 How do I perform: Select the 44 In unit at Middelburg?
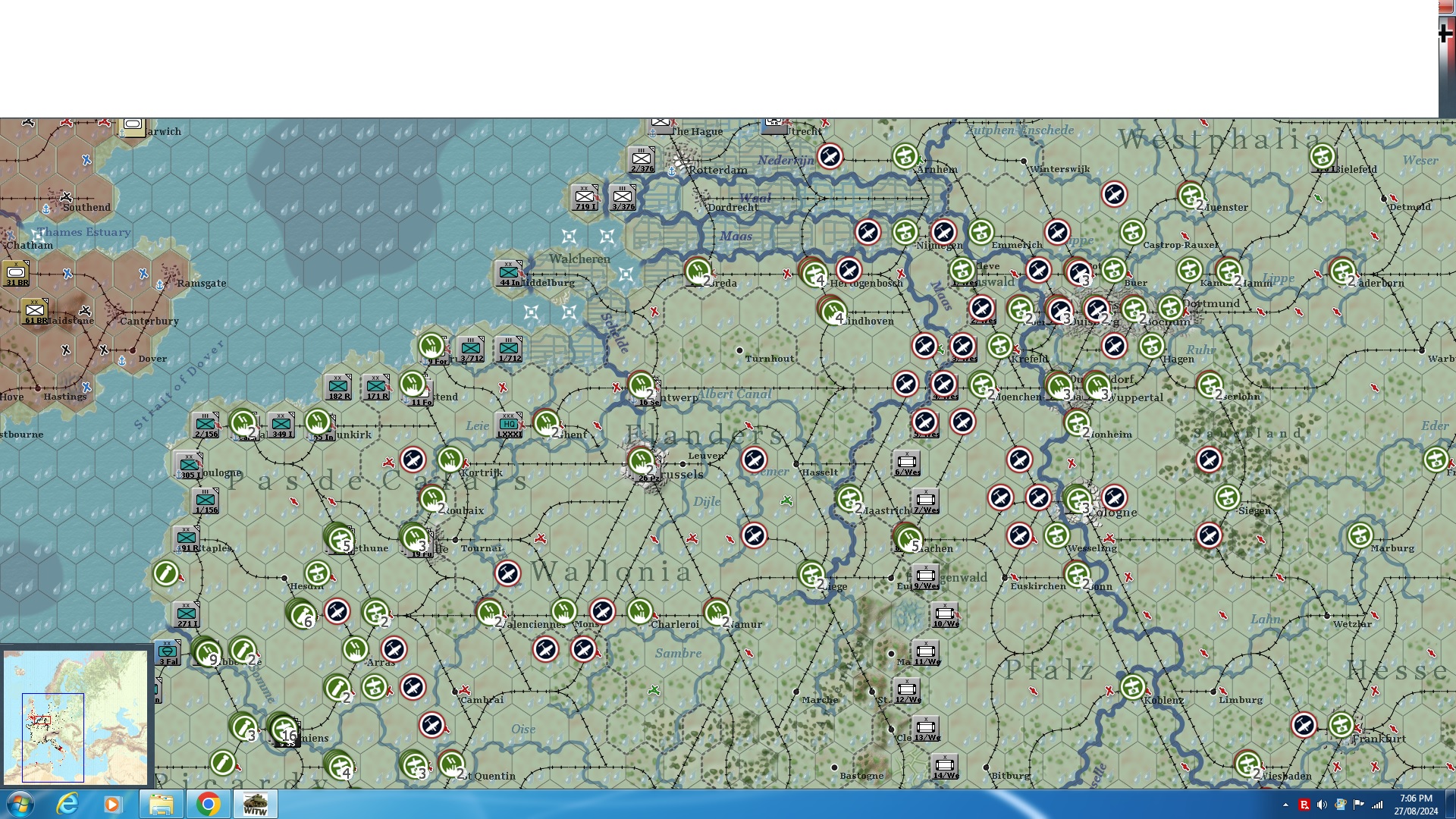(509, 273)
